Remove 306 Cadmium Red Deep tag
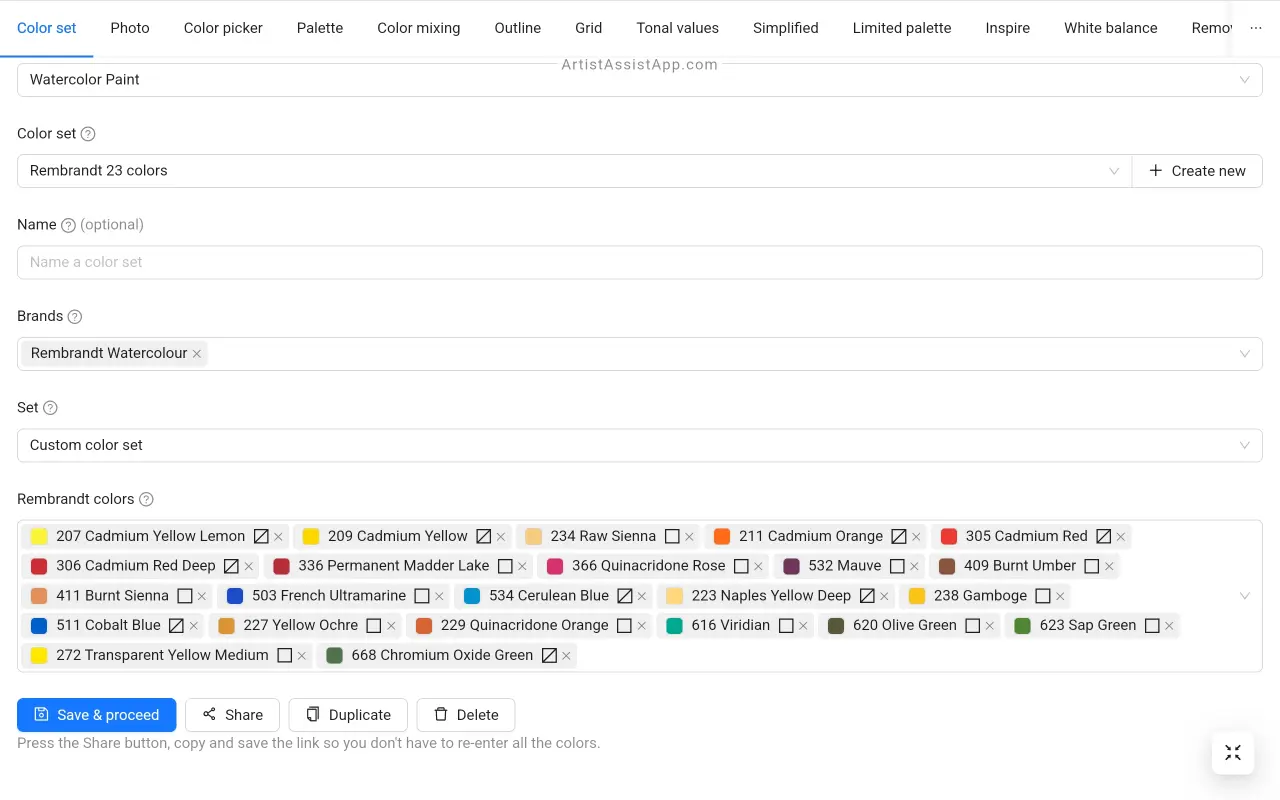This screenshot has height=800, width=1280. (x=249, y=567)
